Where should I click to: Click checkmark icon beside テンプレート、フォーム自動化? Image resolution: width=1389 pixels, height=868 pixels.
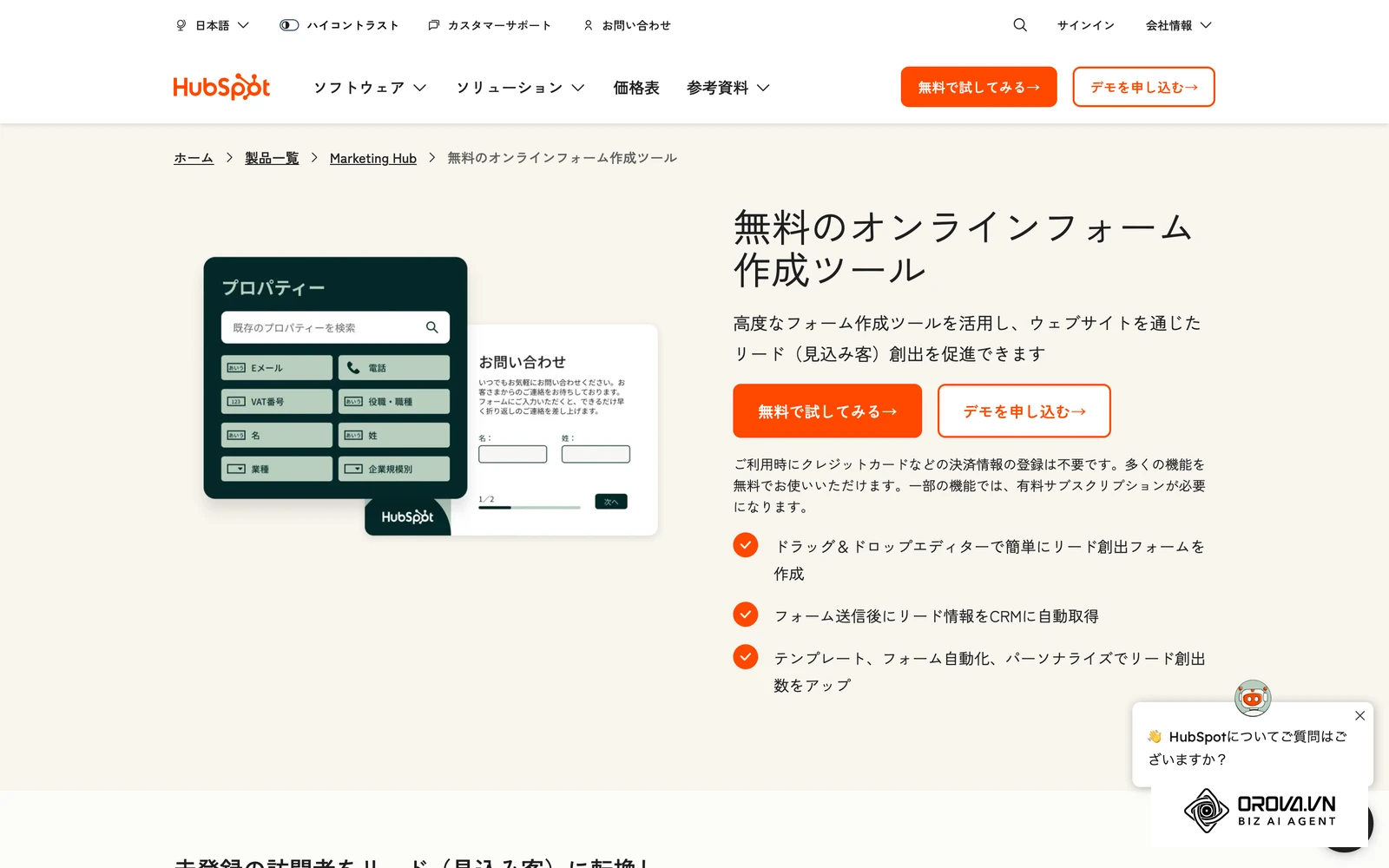(x=746, y=657)
